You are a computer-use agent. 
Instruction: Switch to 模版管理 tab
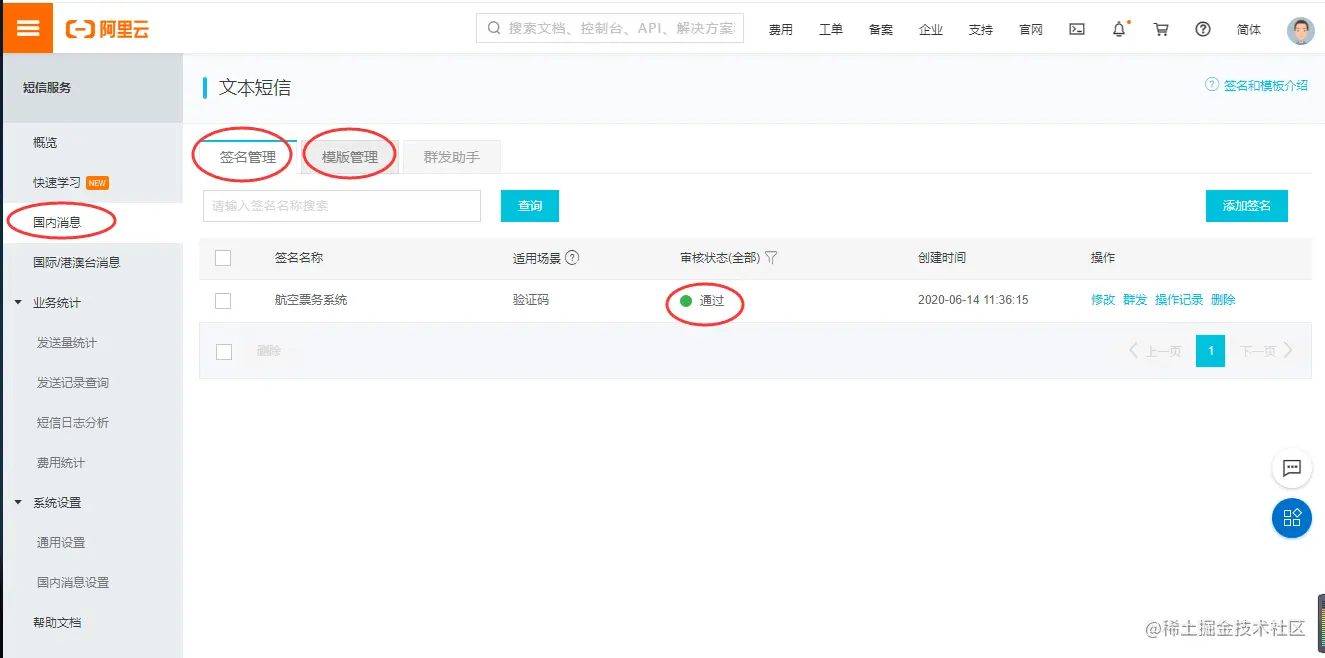[350, 157]
